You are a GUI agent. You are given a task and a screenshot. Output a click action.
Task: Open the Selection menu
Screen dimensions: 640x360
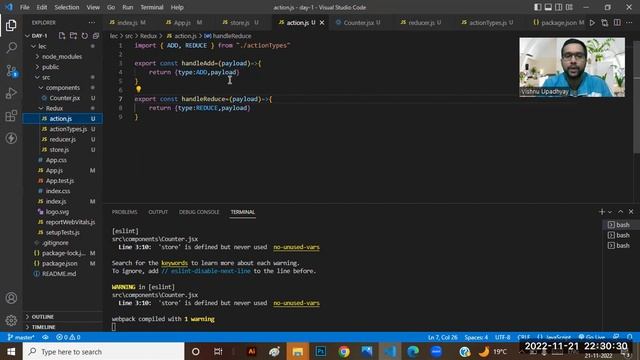67,7
